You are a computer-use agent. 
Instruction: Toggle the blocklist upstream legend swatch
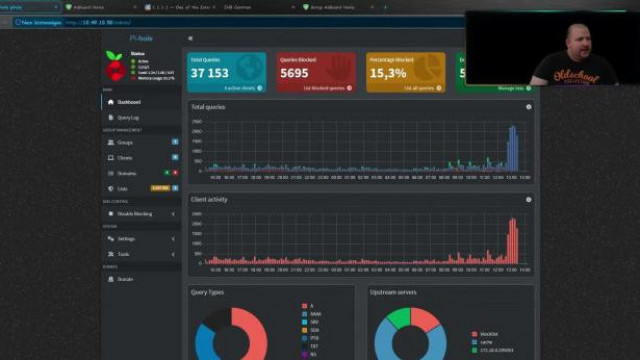click(x=474, y=334)
